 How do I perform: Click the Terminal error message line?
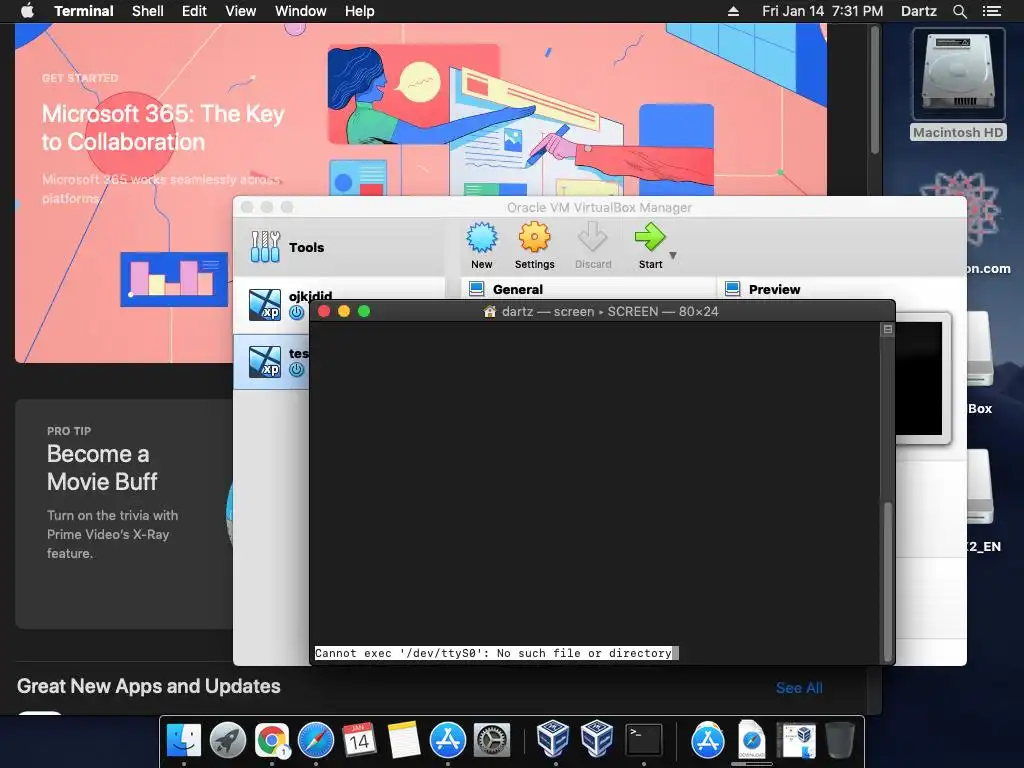click(493, 653)
